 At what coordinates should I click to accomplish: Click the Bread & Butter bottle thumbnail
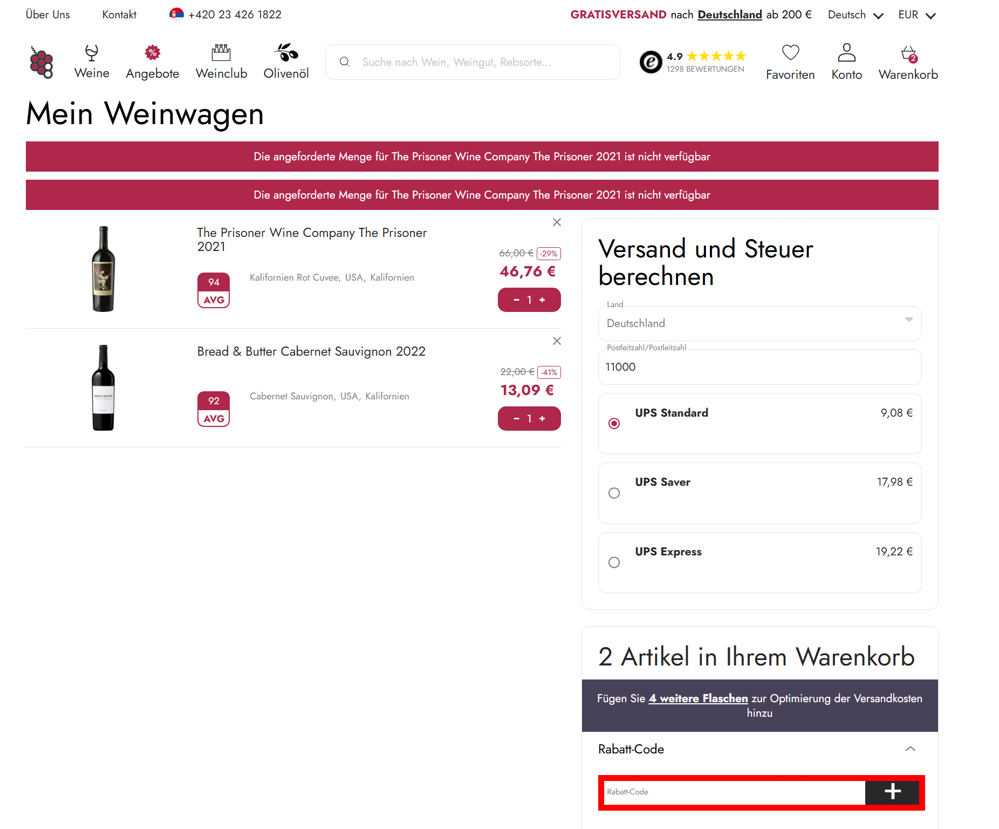click(103, 387)
